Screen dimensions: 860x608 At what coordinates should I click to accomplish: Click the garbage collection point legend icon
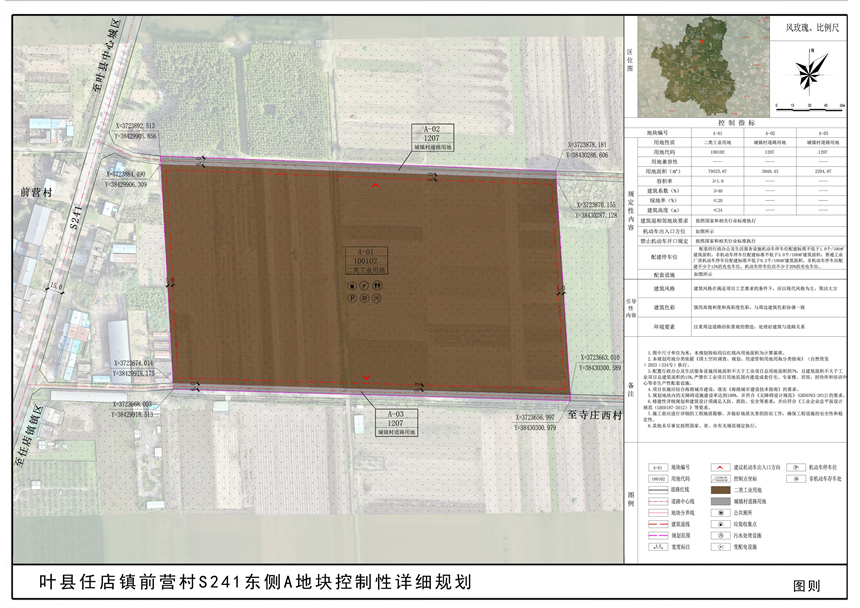point(723,523)
